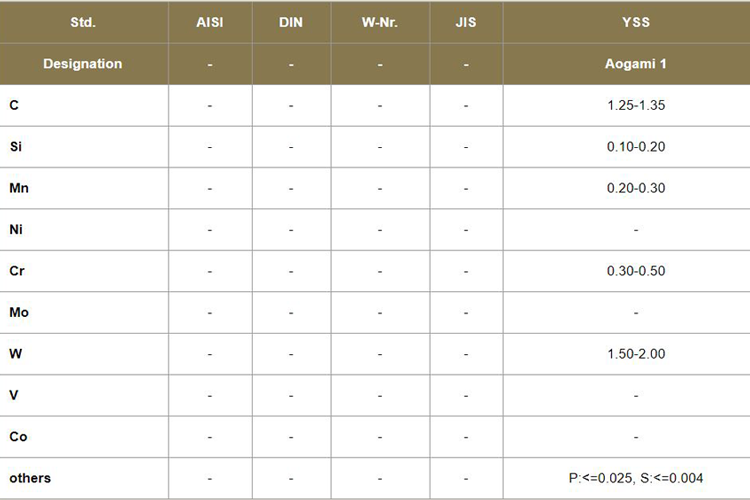Select the W-Nr. column header
Viewport: 750px width, 500px height.
tap(380, 22)
